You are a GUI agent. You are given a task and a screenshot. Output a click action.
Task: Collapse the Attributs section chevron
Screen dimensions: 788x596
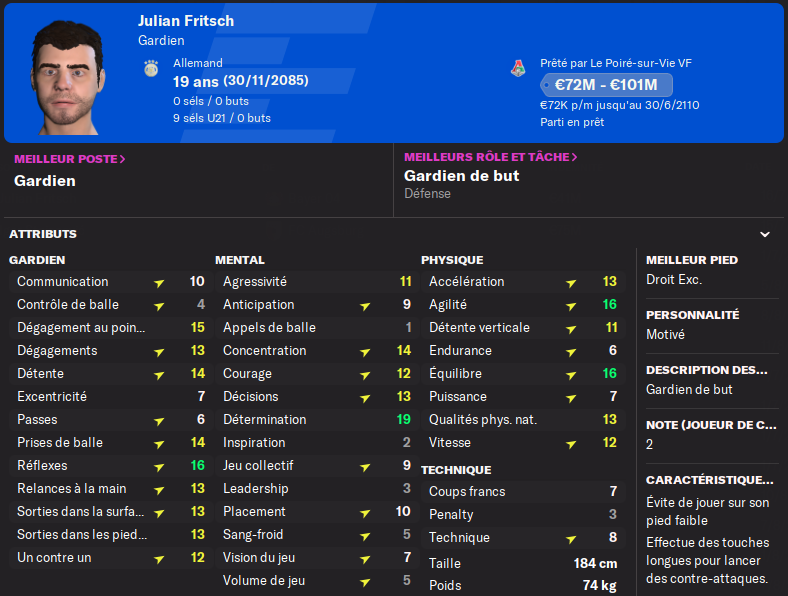point(765,234)
